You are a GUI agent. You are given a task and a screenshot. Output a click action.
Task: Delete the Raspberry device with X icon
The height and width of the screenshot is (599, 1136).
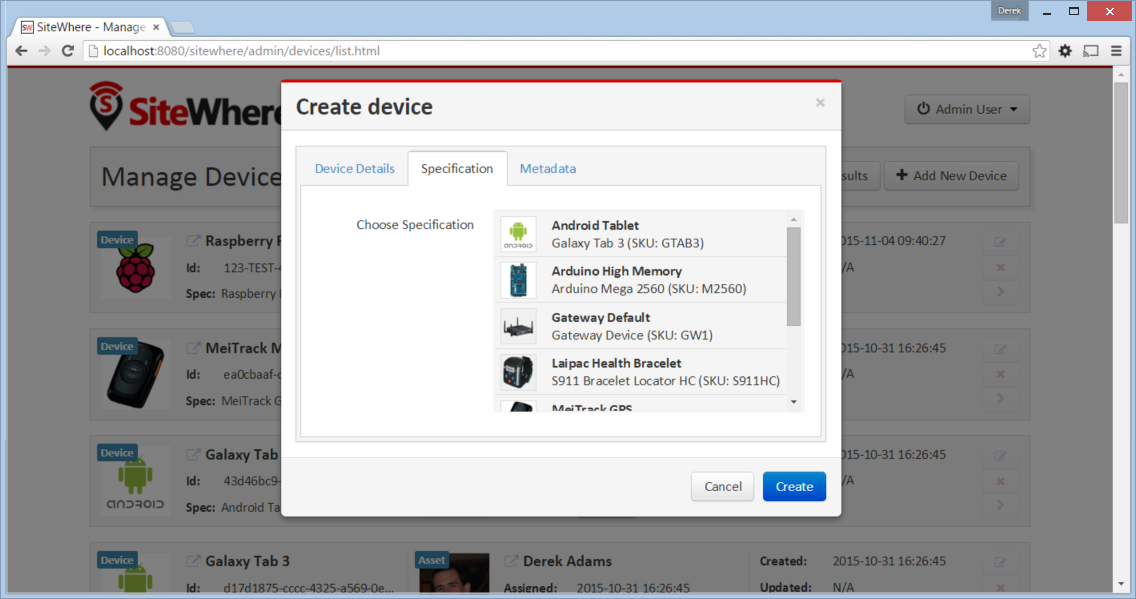pyautogui.click(x=1001, y=267)
